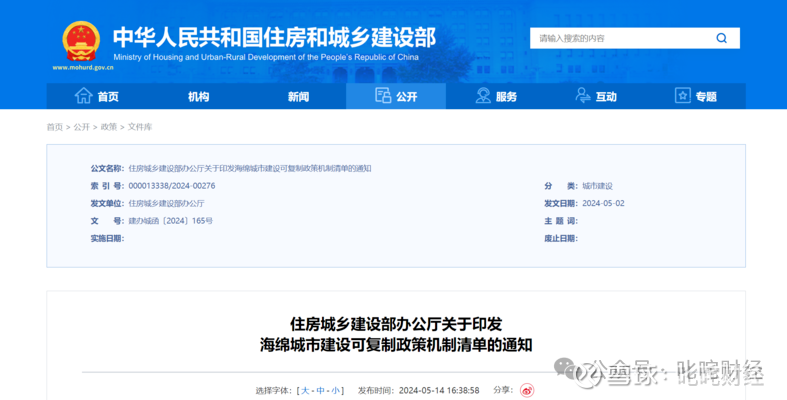
Task: Click issue date 2024-05-02
Action: 603,203
